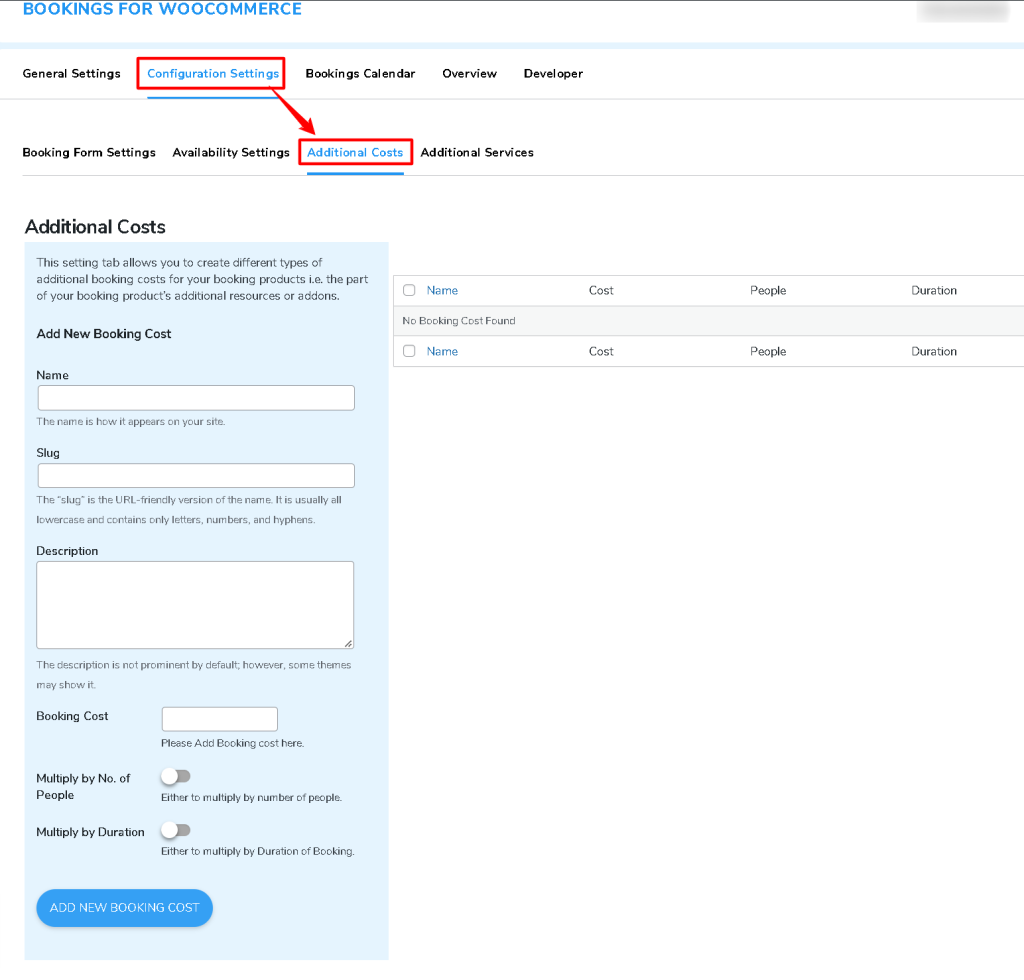The width and height of the screenshot is (1024, 980).
Task: Open the General Settings tab
Action: pyautogui.click(x=71, y=73)
